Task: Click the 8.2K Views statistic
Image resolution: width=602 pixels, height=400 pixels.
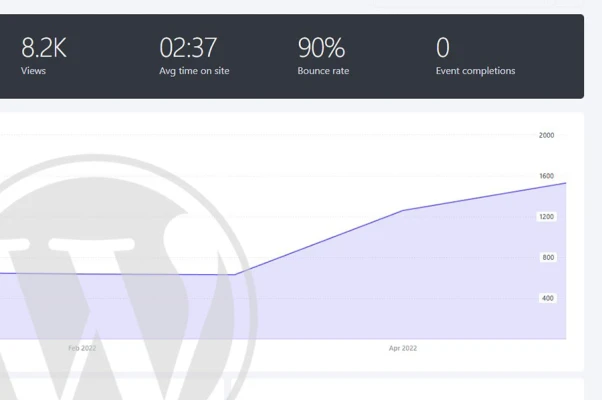Action: click(44, 56)
